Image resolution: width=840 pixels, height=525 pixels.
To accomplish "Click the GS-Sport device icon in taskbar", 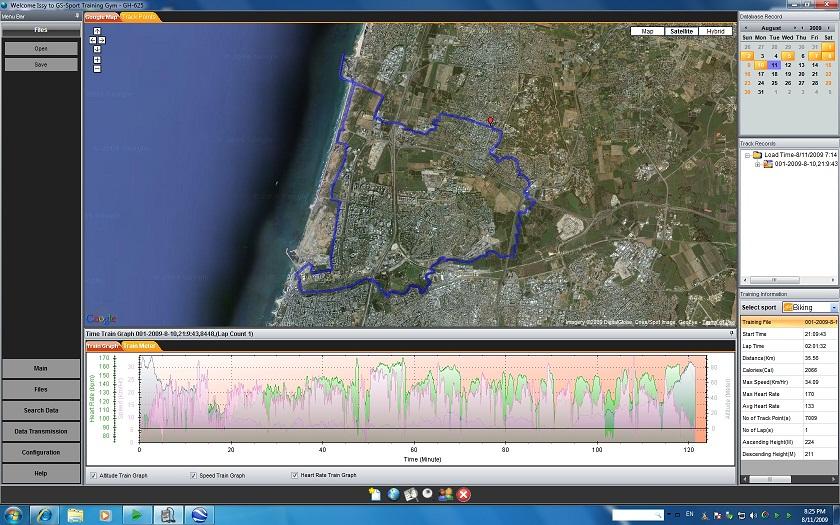I will coord(168,515).
